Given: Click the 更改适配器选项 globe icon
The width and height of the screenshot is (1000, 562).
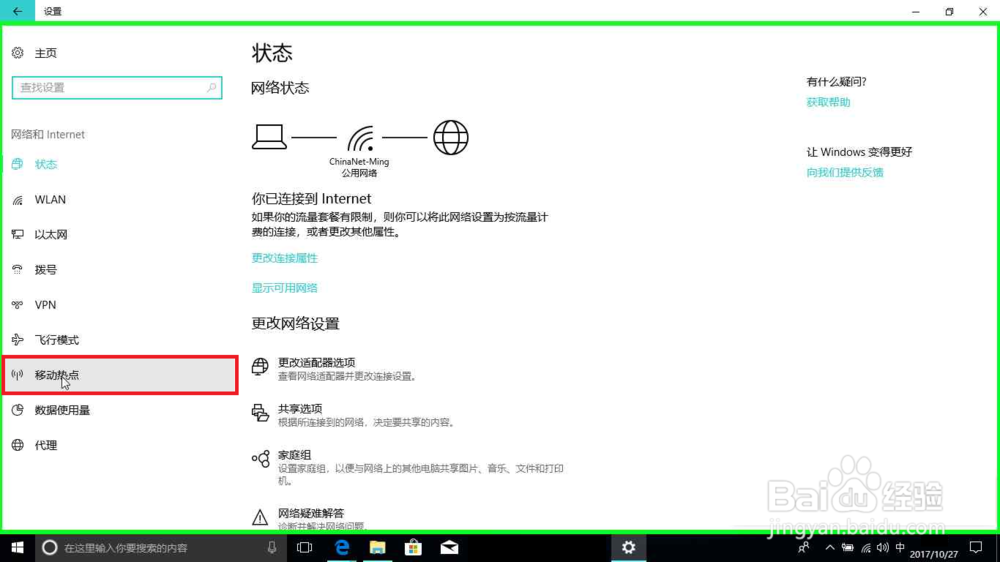Looking at the screenshot, I should point(260,367).
